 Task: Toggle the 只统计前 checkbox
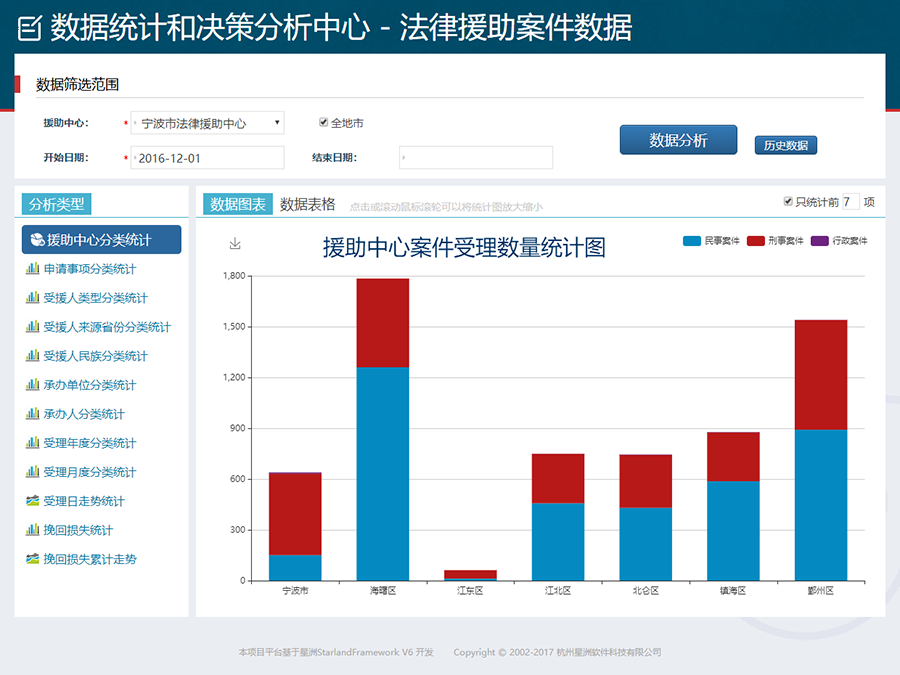click(x=788, y=201)
